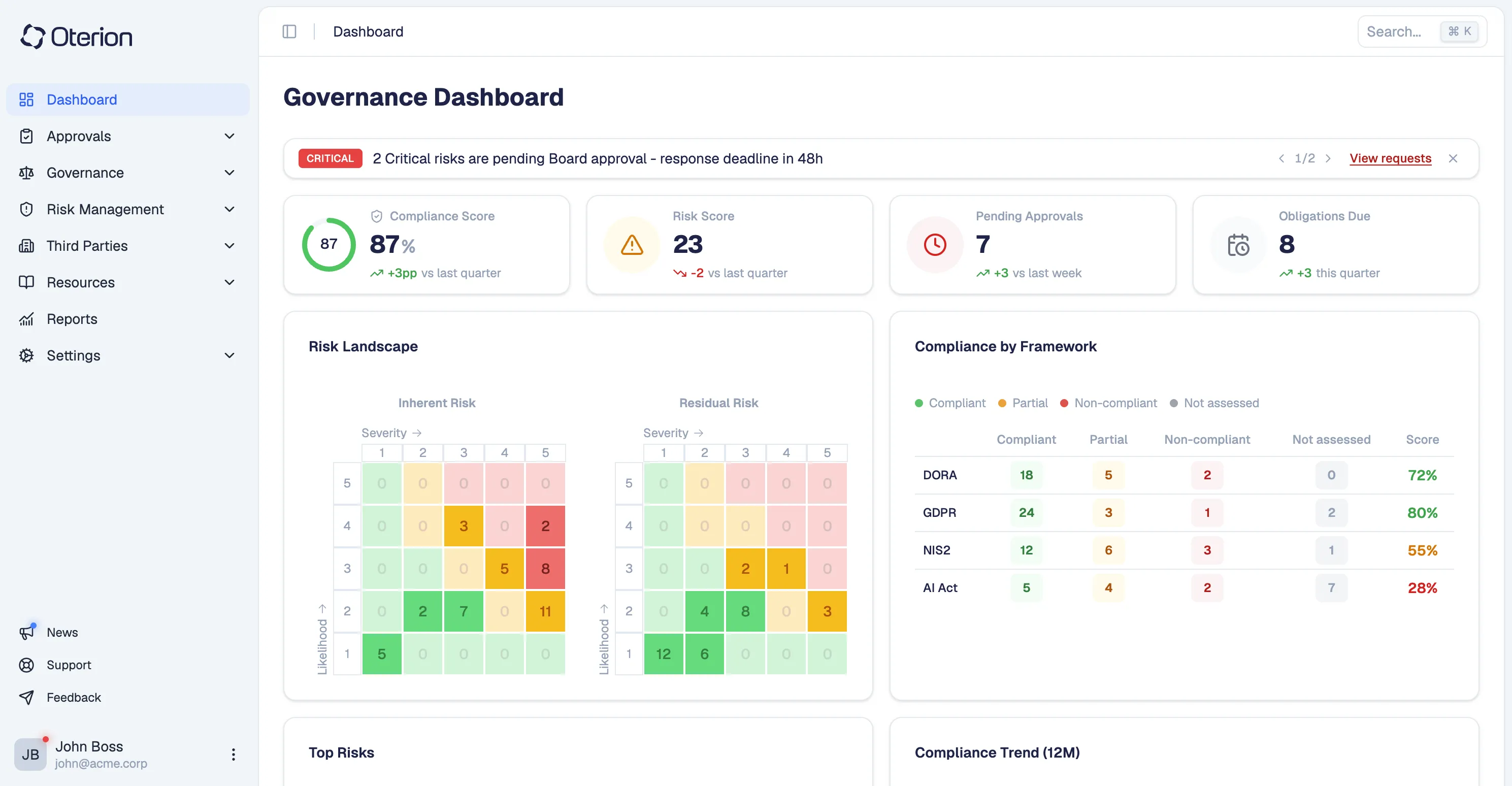Expand the Governance menu chevron
This screenshot has width=1512, height=786.
229,173
